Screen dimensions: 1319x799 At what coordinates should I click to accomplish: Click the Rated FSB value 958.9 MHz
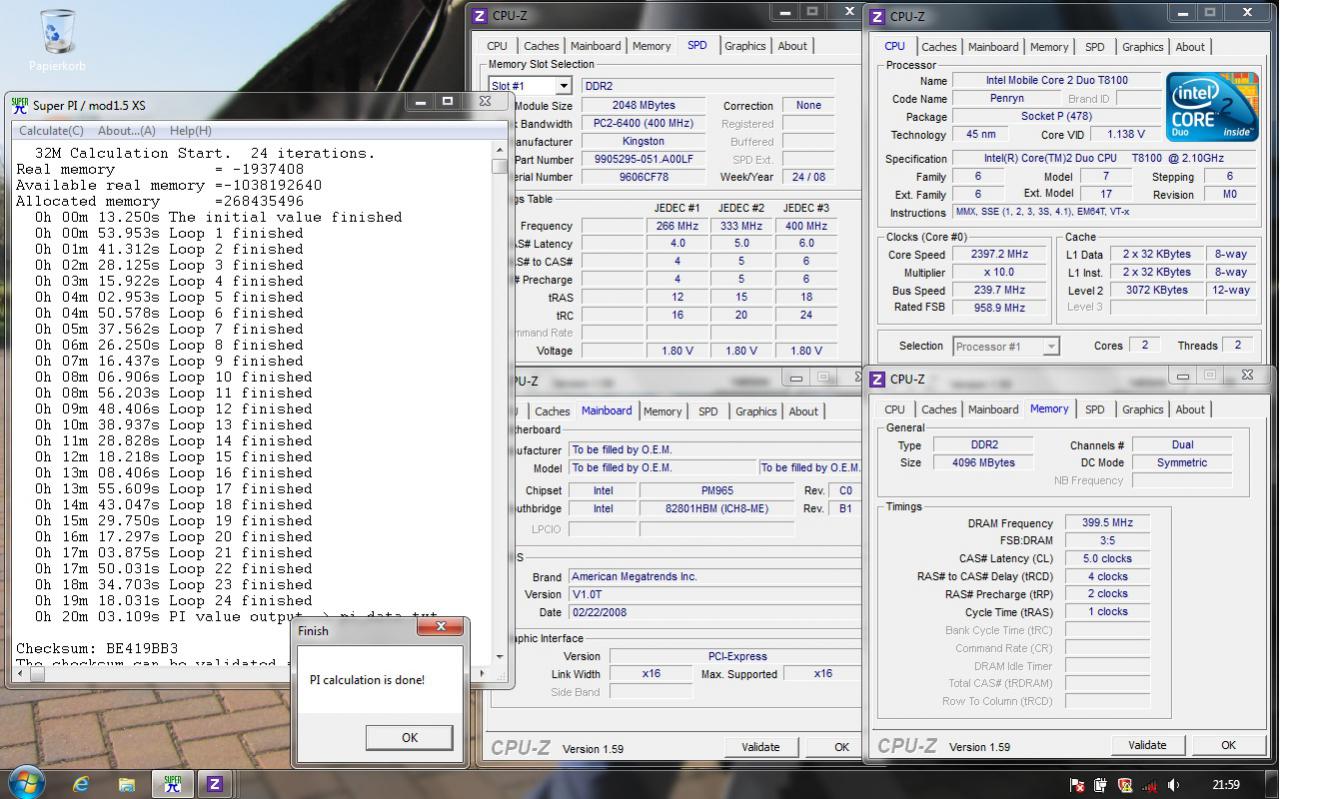pyautogui.click(x=998, y=308)
